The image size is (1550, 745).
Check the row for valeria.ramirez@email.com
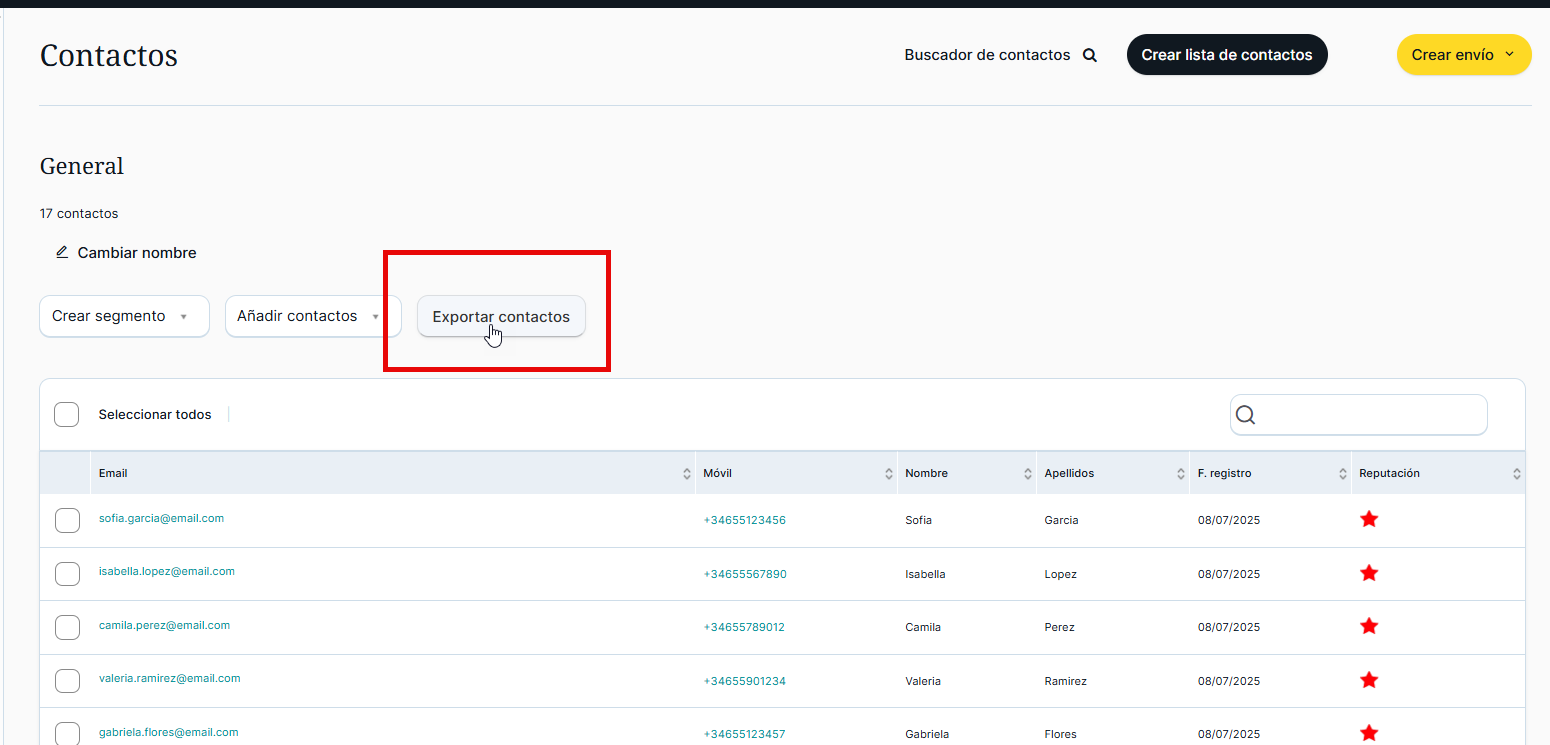67,681
